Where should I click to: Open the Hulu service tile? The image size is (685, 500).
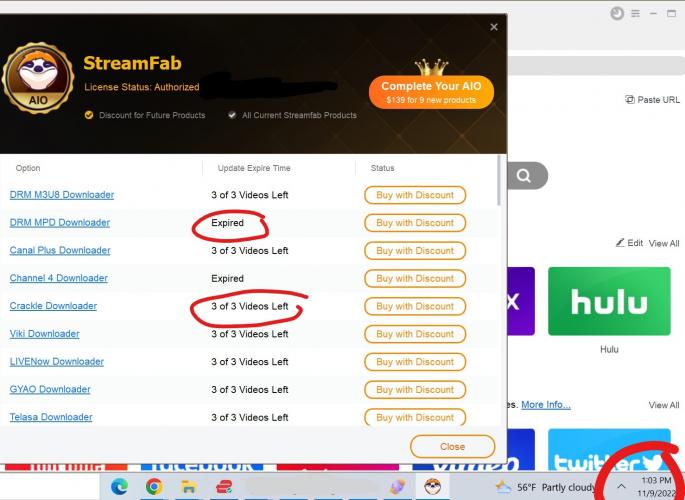pyautogui.click(x=609, y=301)
